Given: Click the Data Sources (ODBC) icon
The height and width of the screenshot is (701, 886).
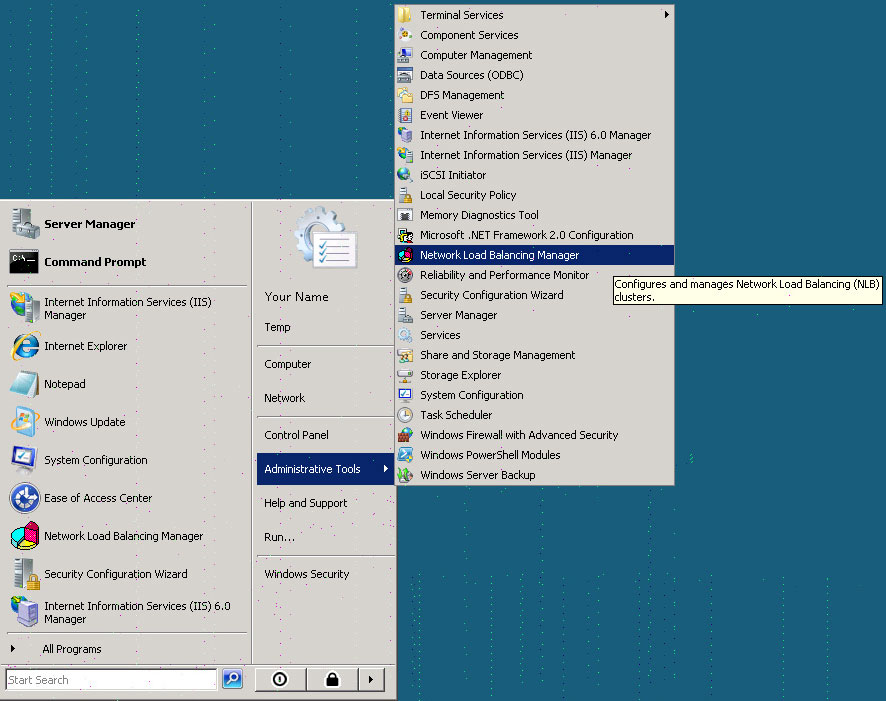Looking at the screenshot, I should pos(405,75).
